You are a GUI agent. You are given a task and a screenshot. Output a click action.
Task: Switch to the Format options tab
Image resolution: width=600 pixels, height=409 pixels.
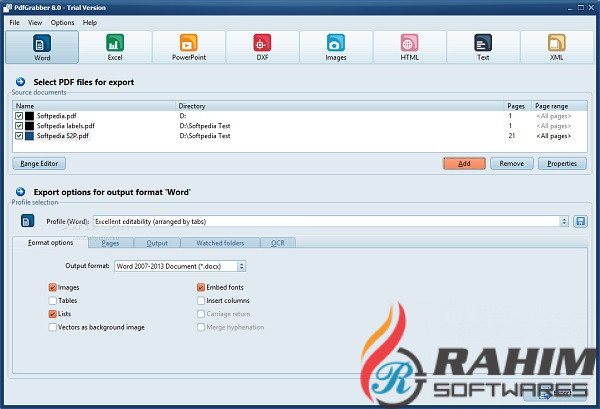(x=51, y=243)
